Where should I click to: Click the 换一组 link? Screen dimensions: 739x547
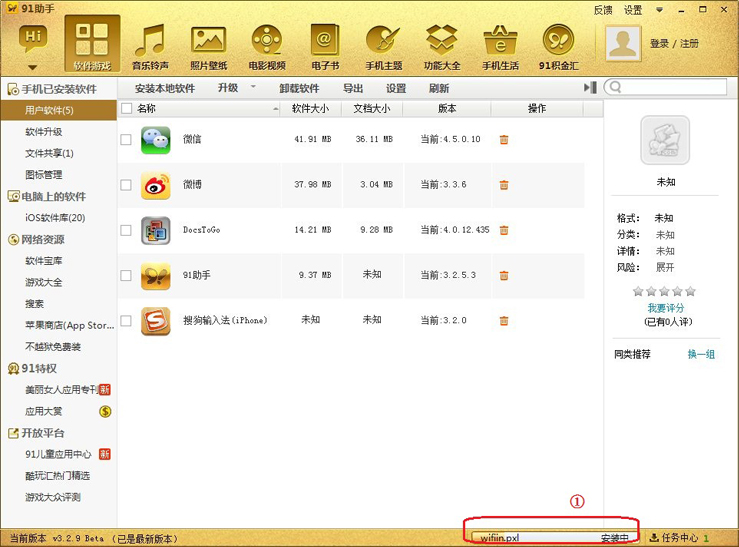pyautogui.click(x=701, y=354)
